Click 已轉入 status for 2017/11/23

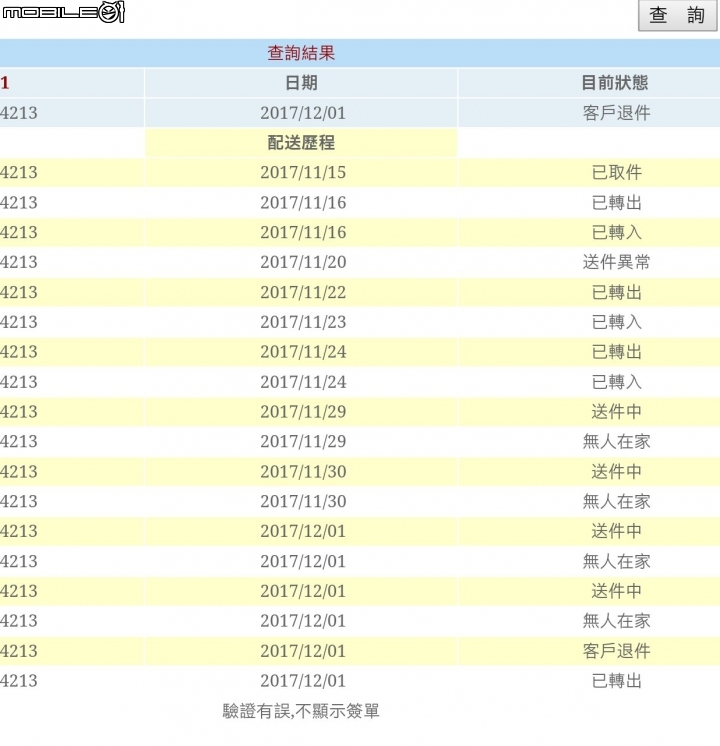coord(616,322)
